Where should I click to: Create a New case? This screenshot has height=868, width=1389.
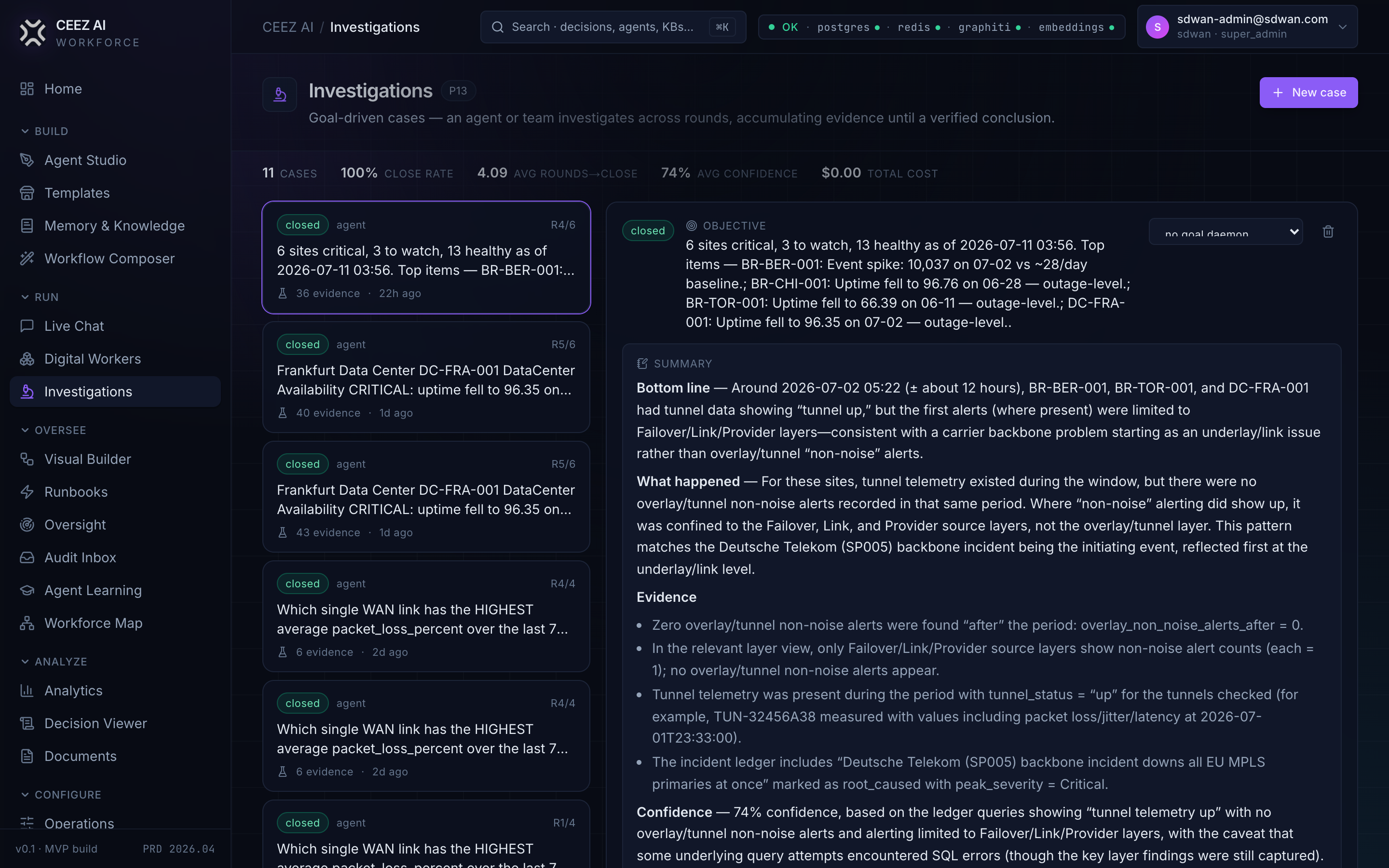pos(1308,93)
